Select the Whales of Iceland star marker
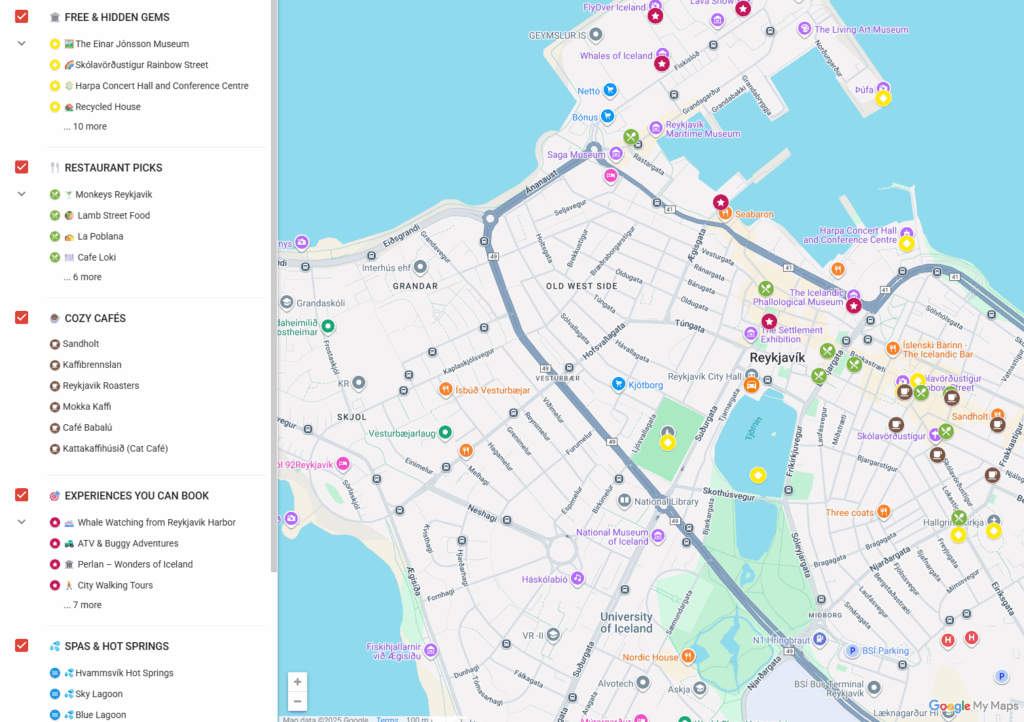This screenshot has width=1024, height=722. [x=662, y=64]
